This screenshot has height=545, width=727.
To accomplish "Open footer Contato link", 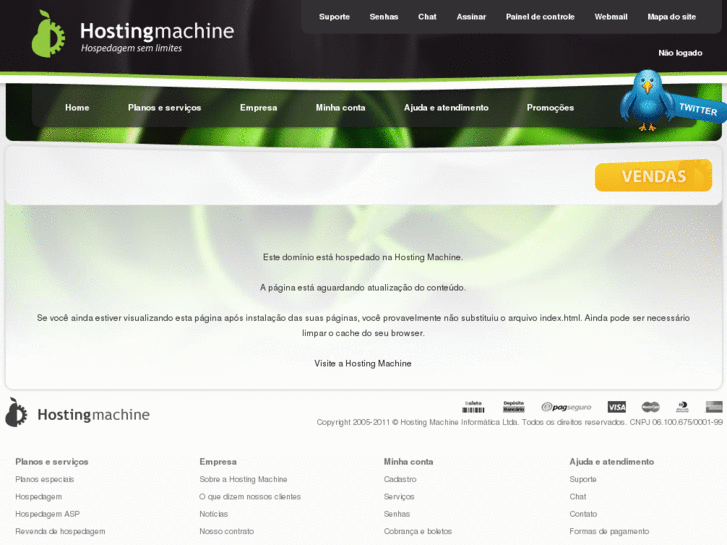I will [x=583, y=514].
